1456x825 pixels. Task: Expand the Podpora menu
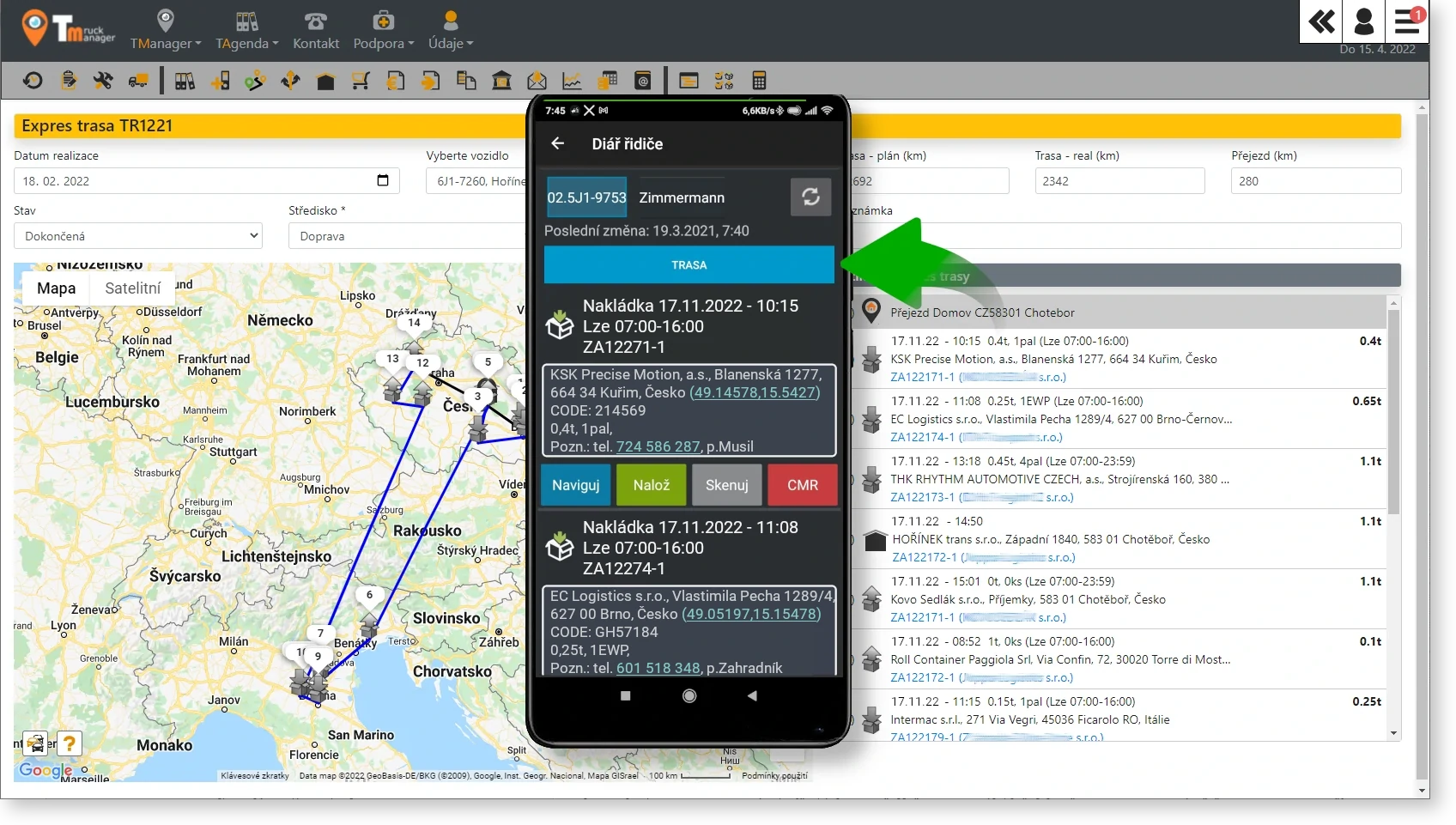coord(384,29)
